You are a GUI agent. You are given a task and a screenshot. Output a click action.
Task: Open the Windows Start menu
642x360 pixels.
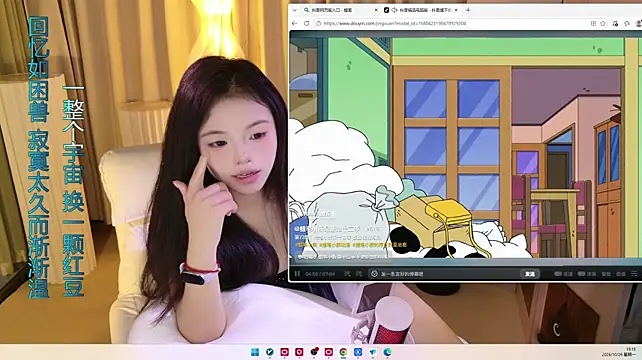tap(255, 352)
